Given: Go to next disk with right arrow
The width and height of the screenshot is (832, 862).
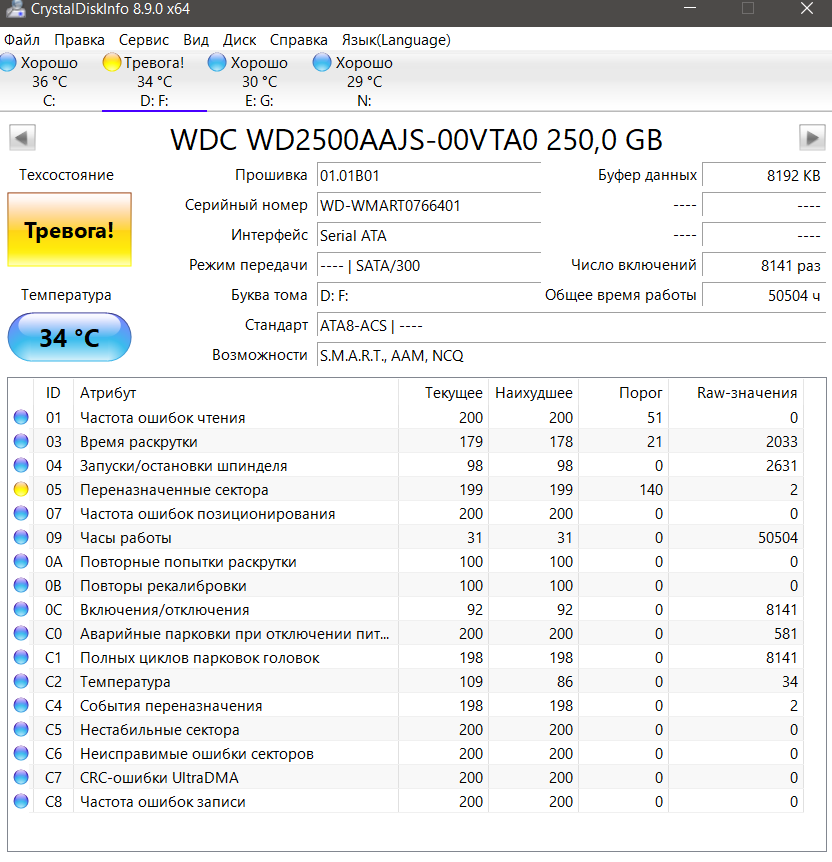Looking at the screenshot, I should coord(812,137).
